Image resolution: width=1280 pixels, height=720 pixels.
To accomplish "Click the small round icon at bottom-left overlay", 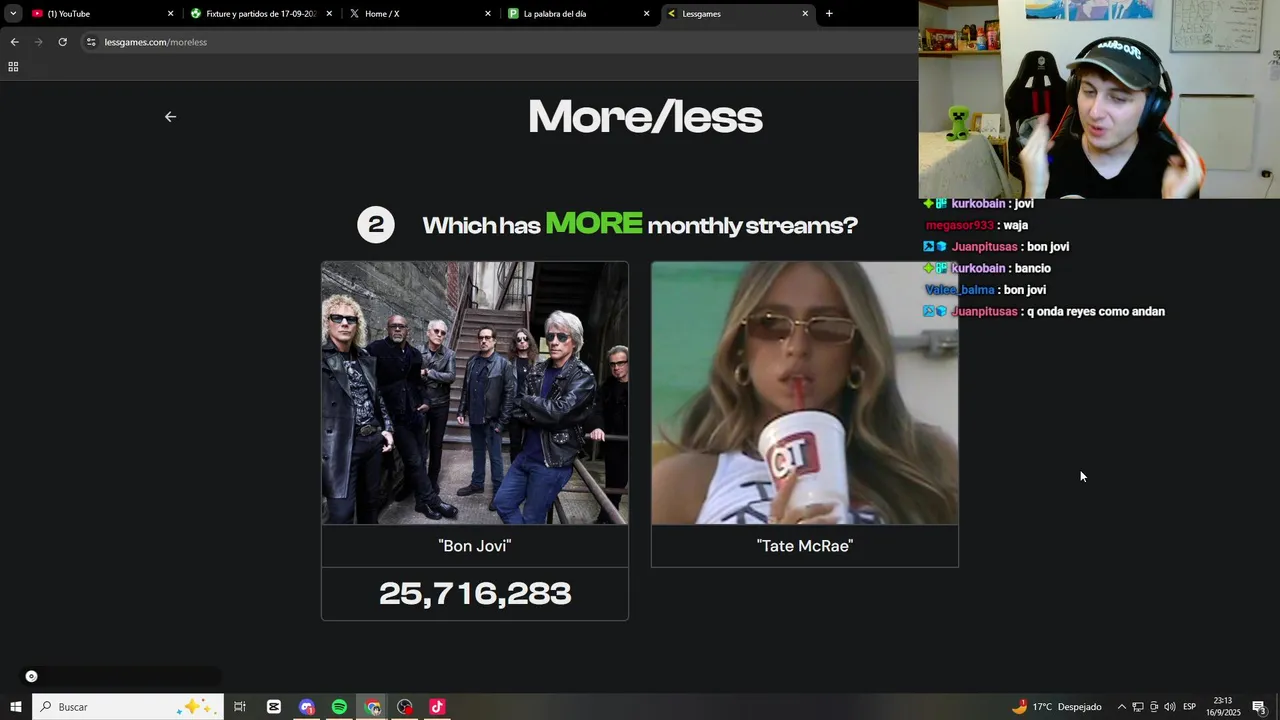I will pyautogui.click(x=31, y=677).
